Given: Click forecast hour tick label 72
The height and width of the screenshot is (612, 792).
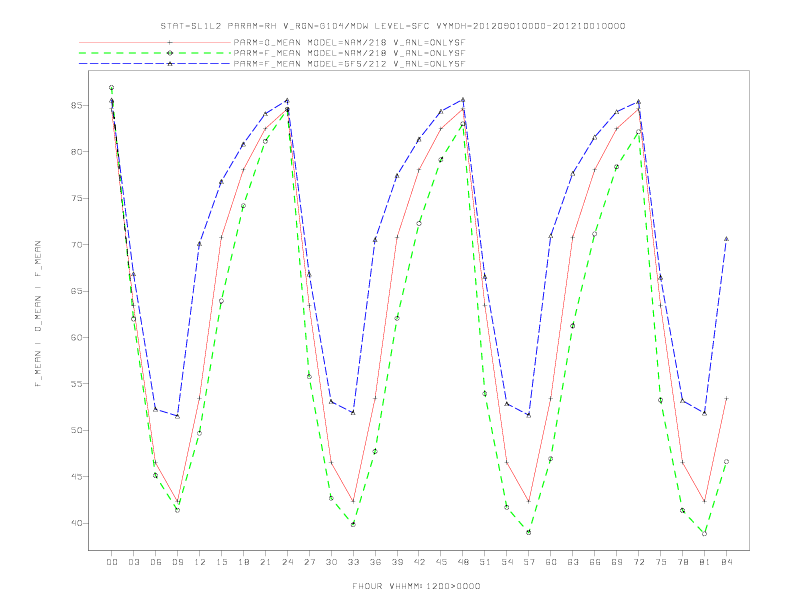Looking at the screenshot, I should click(x=639, y=562).
